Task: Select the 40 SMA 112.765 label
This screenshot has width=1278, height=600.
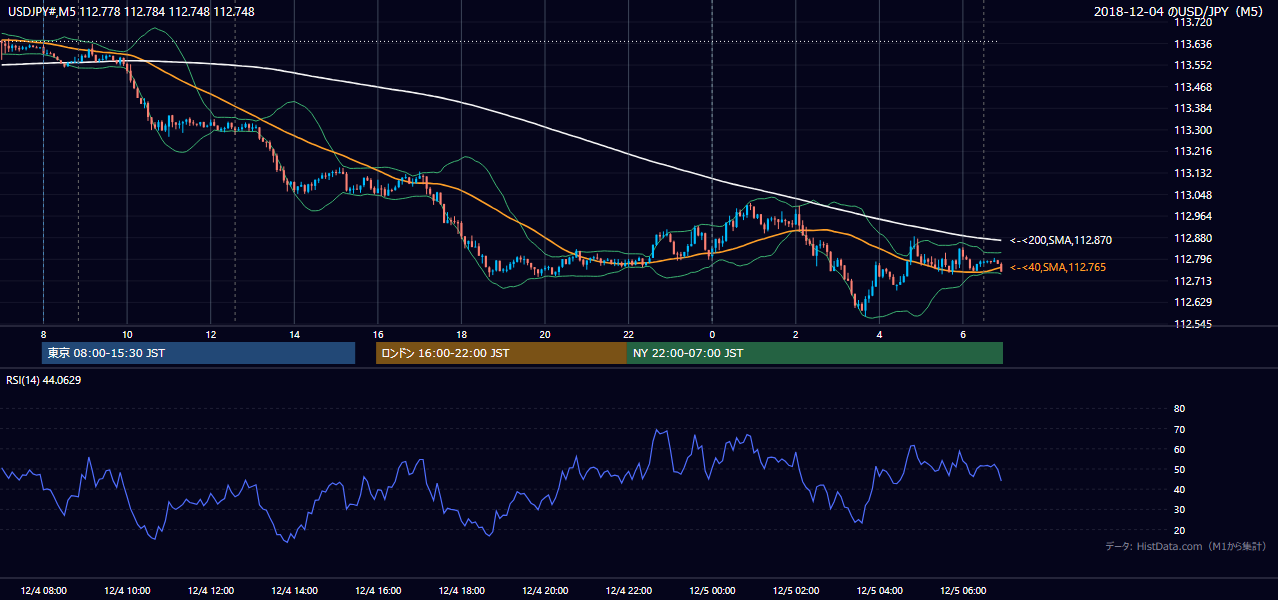Action: (1058, 267)
